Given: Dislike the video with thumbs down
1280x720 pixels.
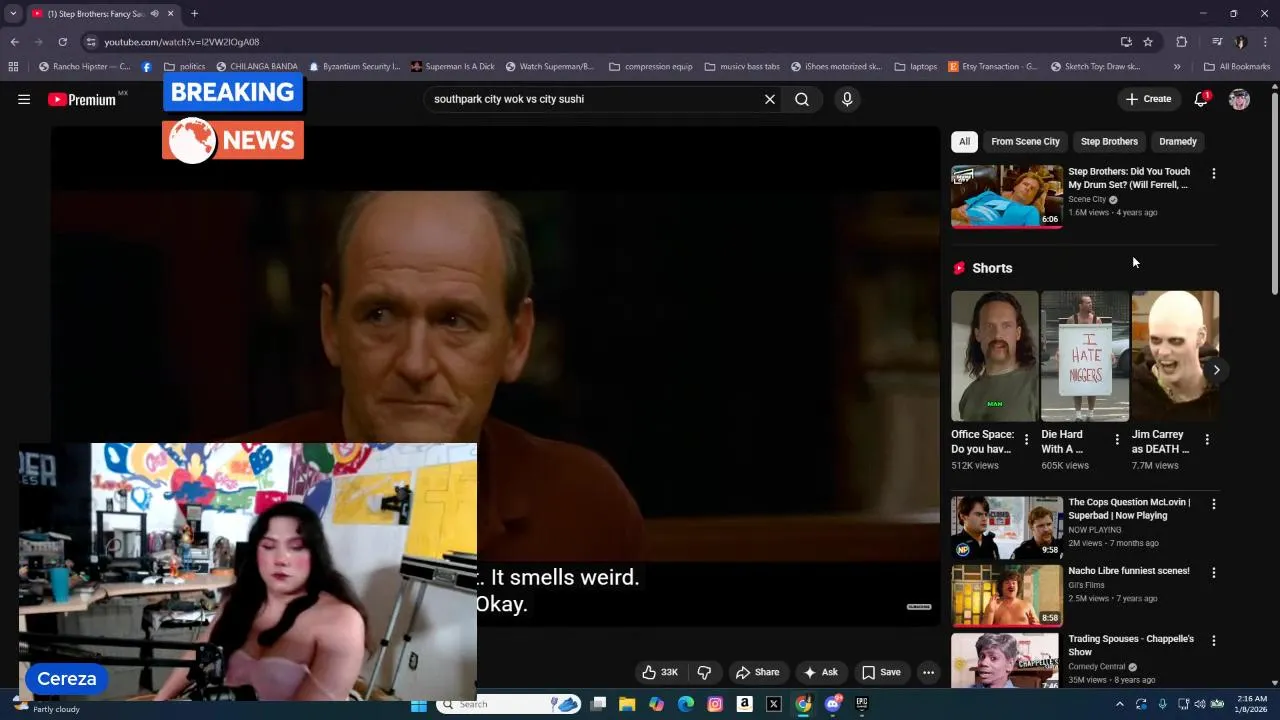Looking at the screenshot, I should coord(704,672).
